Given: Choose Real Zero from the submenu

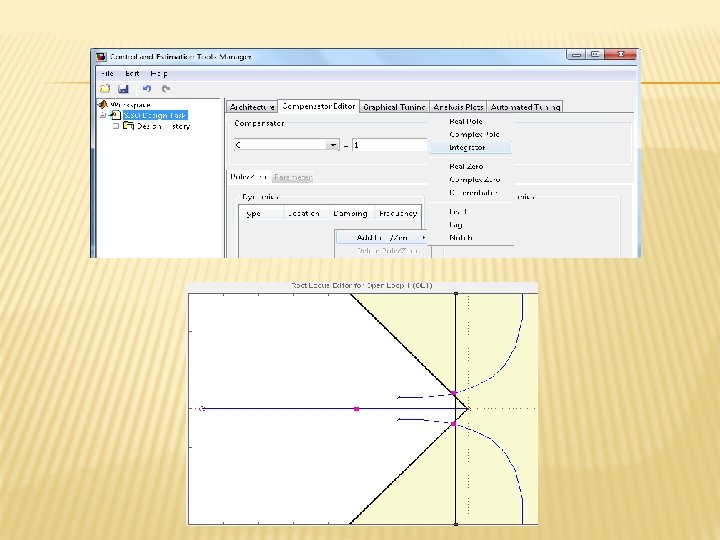Looking at the screenshot, I should [x=466, y=166].
